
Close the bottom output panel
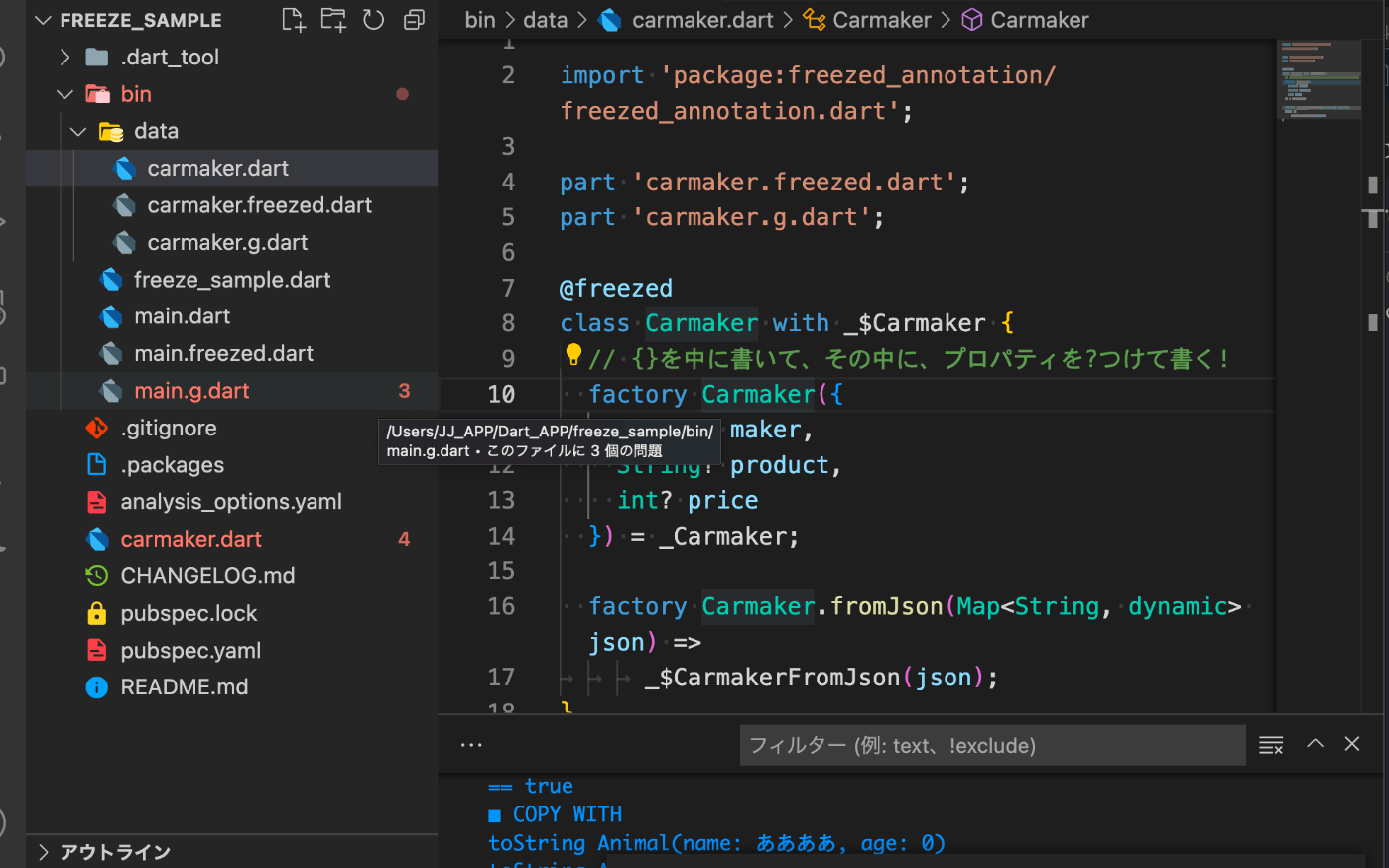(1352, 744)
